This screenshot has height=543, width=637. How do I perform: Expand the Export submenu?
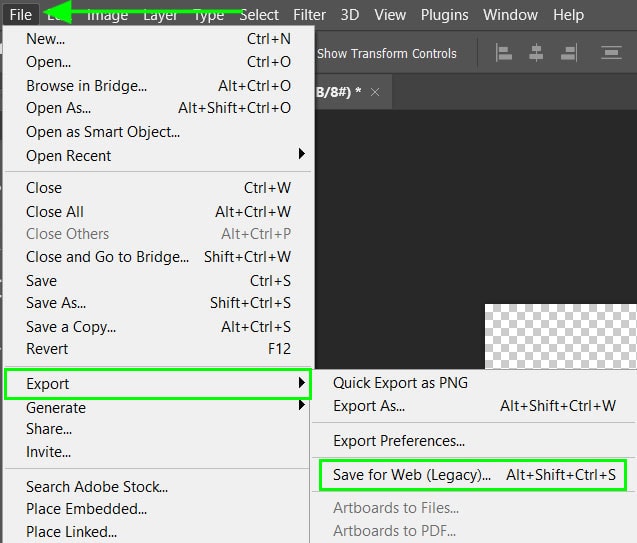158,384
